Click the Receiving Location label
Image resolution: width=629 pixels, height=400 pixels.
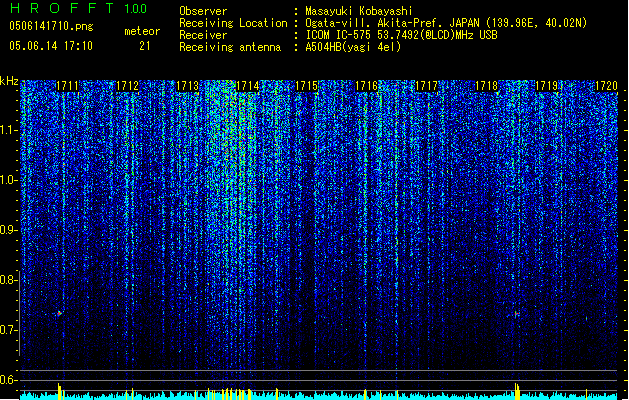(233, 23)
